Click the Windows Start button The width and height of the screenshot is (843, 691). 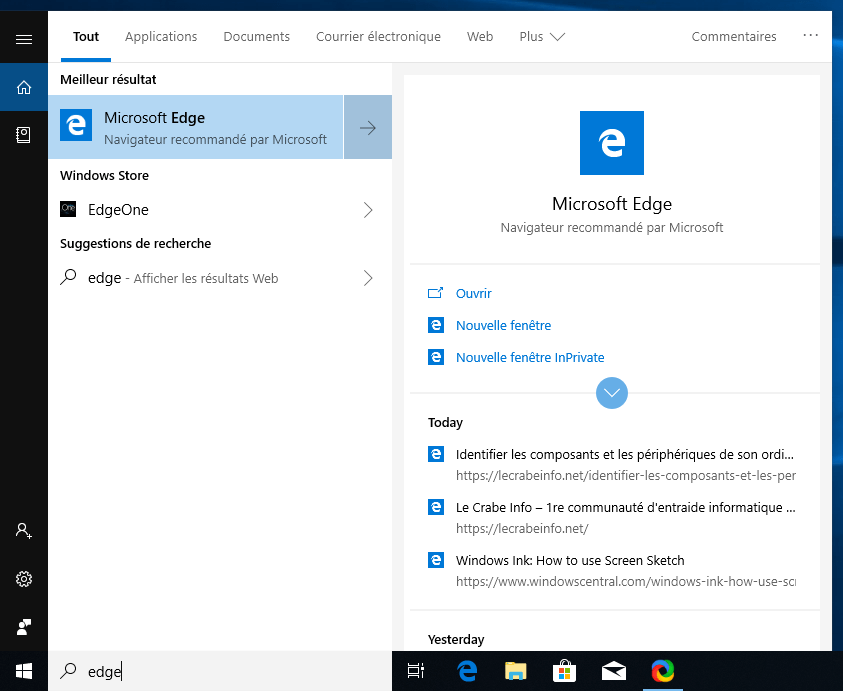24,671
